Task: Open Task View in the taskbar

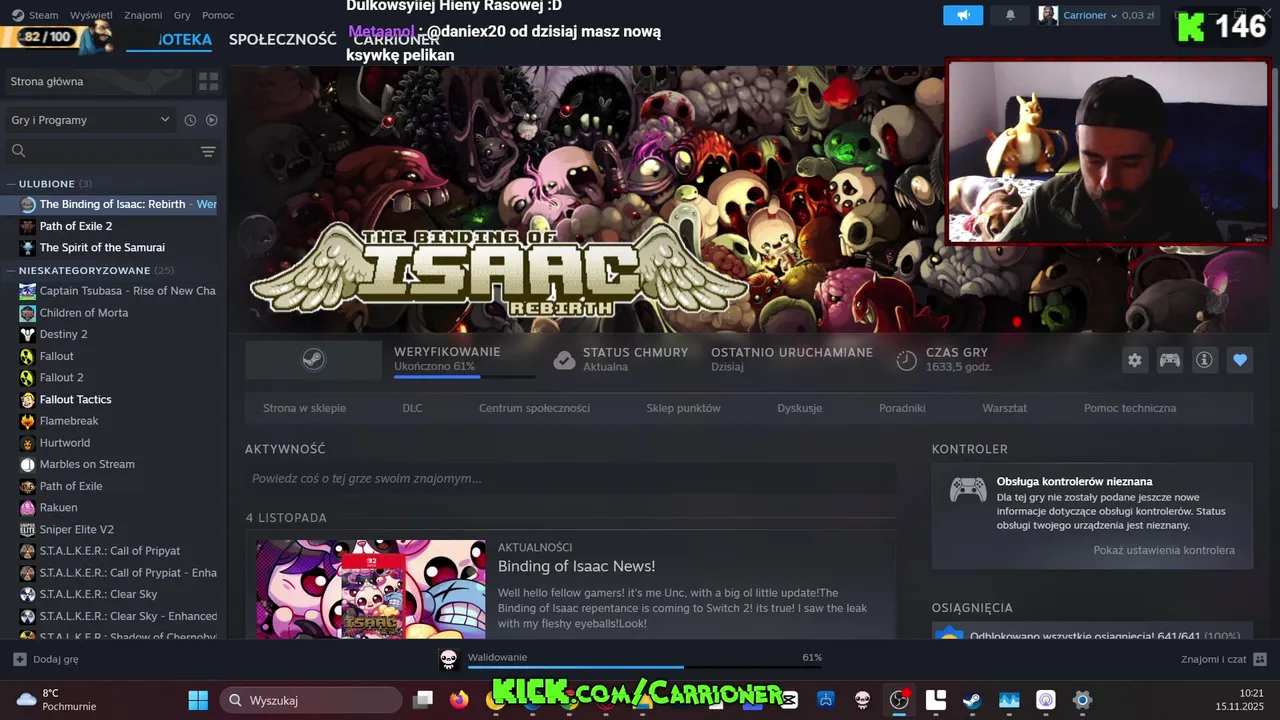Action: [423, 700]
